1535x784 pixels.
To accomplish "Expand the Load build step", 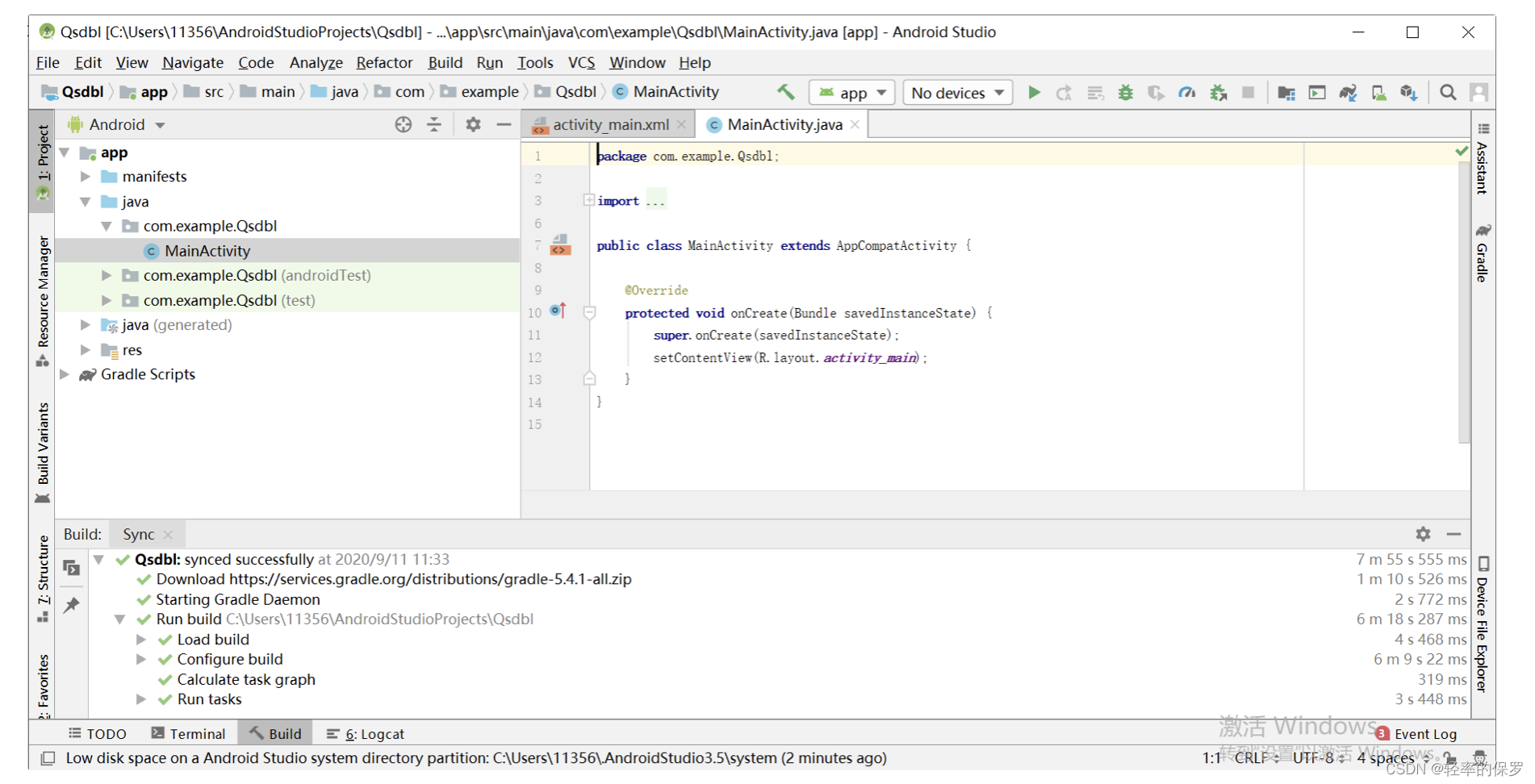I will pyautogui.click(x=141, y=640).
